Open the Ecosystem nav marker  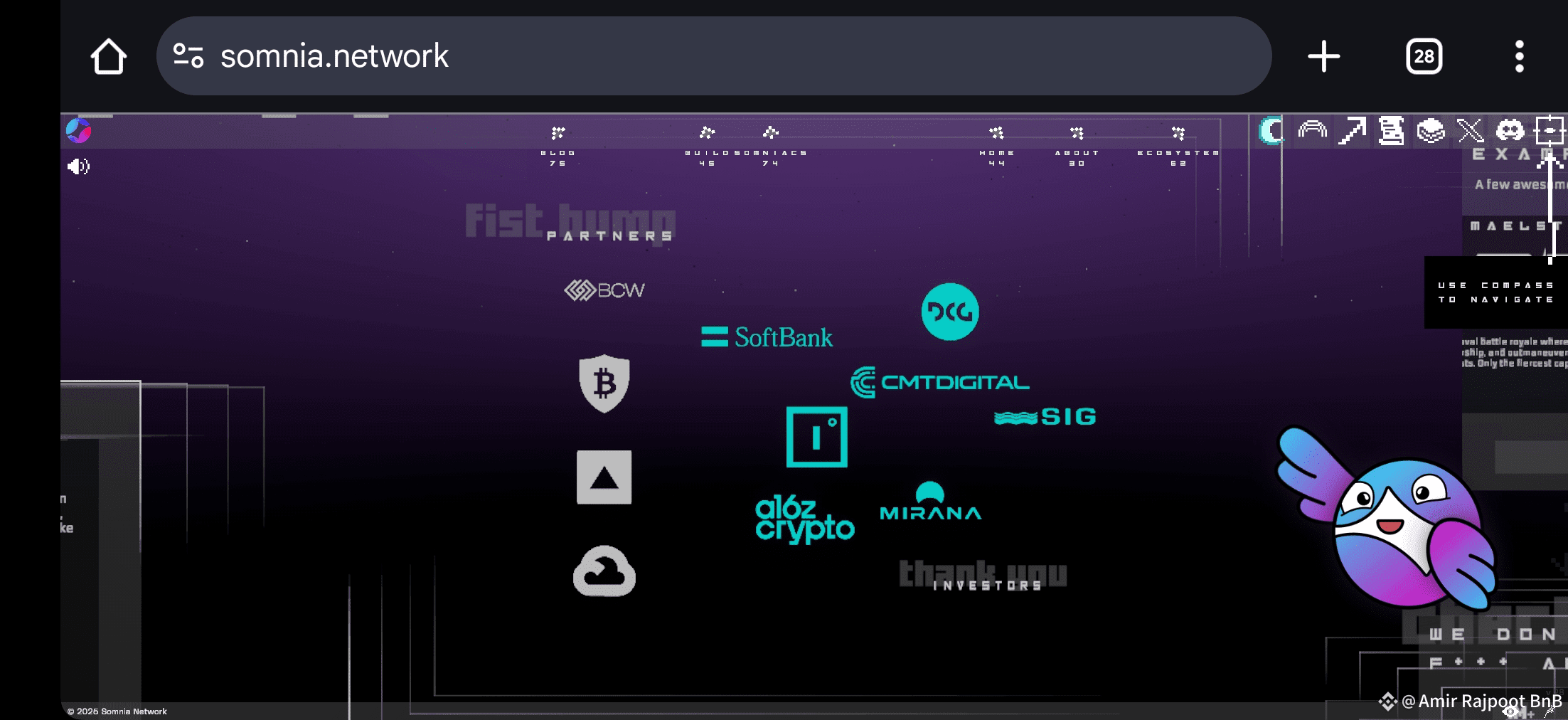pos(1178,147)
